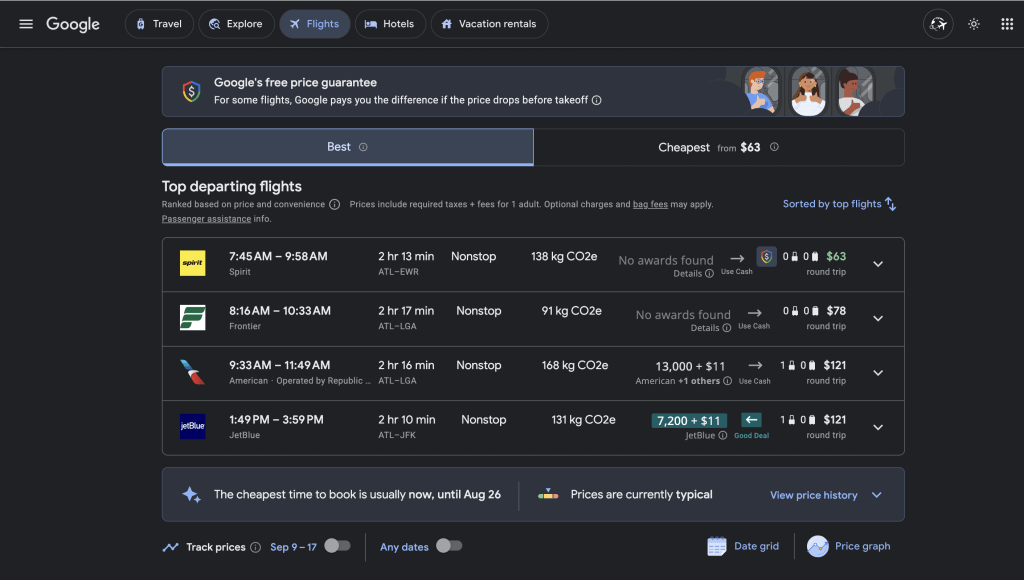Viewport: 1024px width, 580px height.
Task: Open Vacation rentals tab
Action: (489, 24)
